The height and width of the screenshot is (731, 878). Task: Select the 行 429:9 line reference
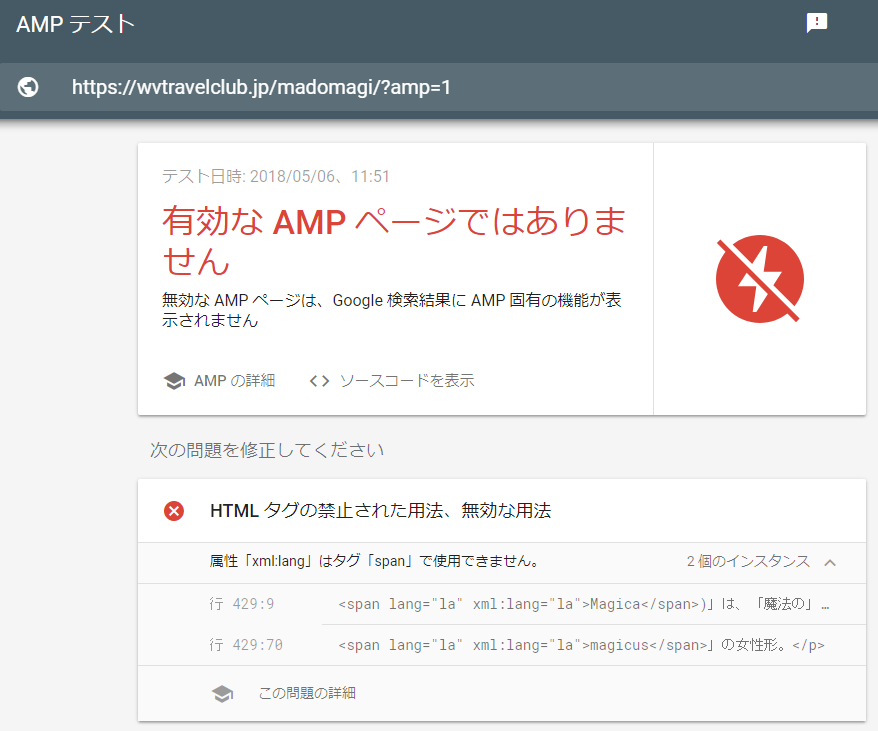242,604
